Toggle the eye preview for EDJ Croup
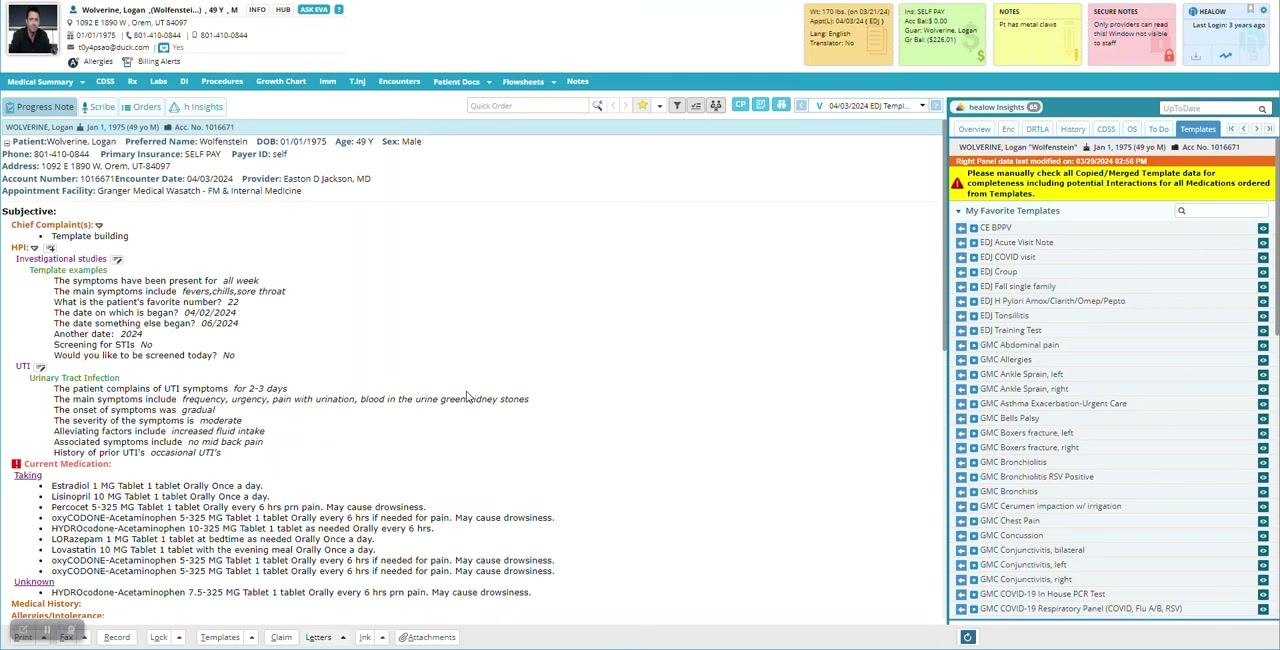 coord(1263,272)
